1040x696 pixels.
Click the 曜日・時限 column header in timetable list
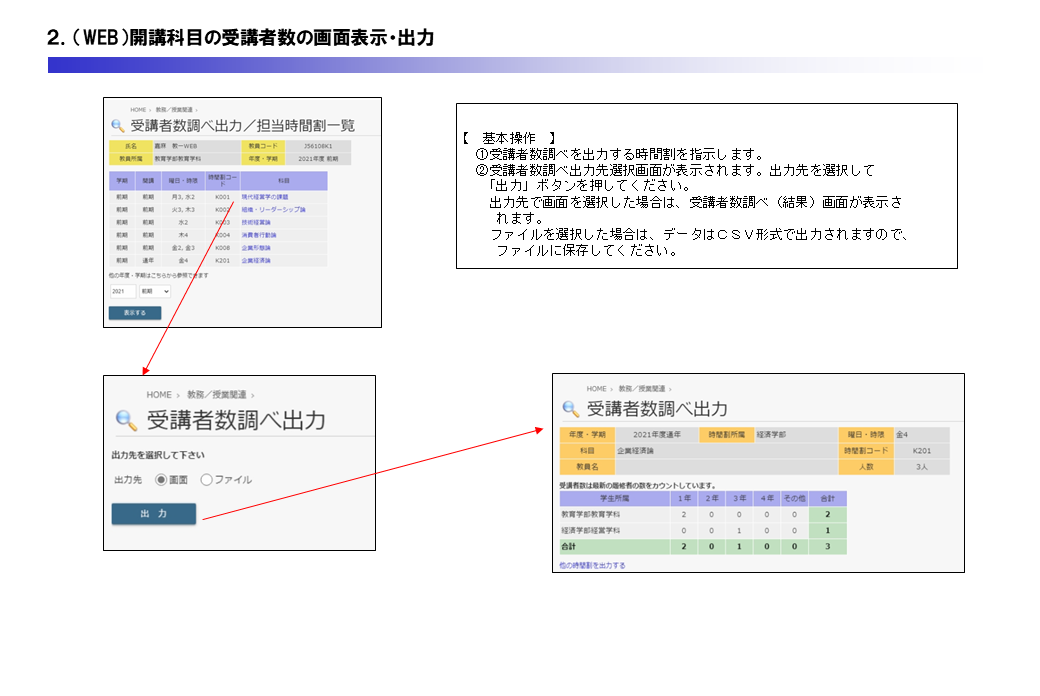[x=183, y=180]
